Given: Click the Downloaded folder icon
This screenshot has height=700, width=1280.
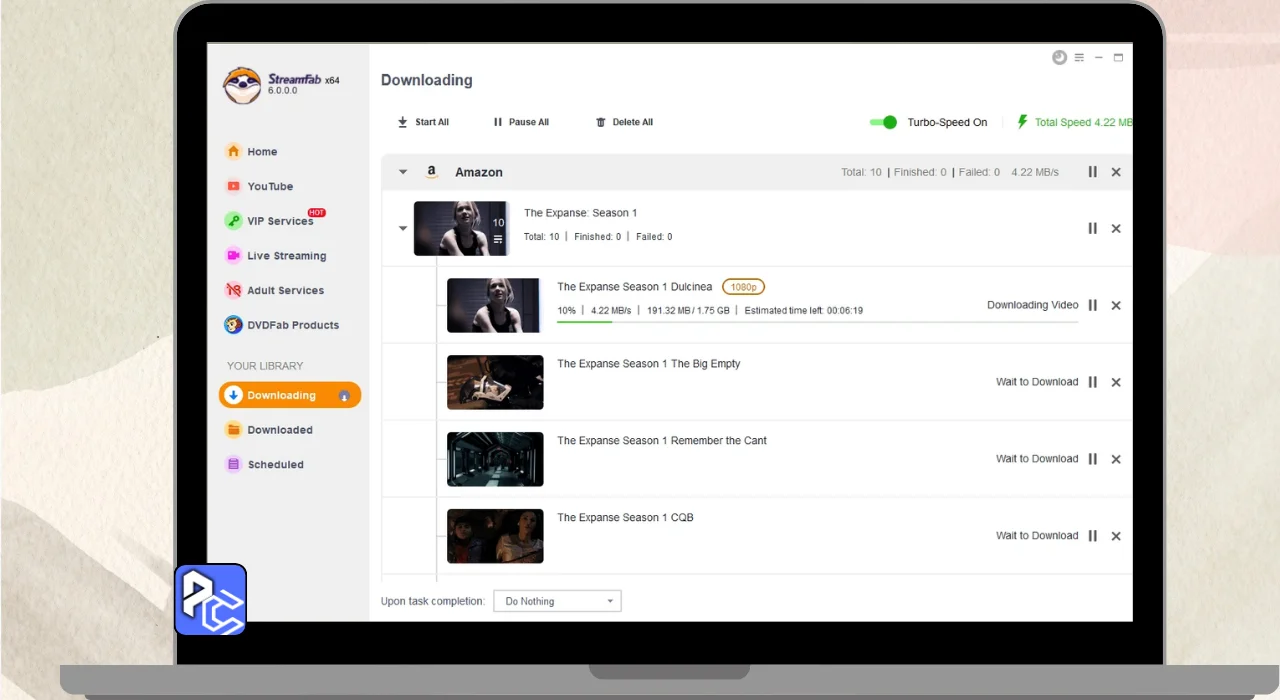Looking at the screenshot, I should click(233, 430).
